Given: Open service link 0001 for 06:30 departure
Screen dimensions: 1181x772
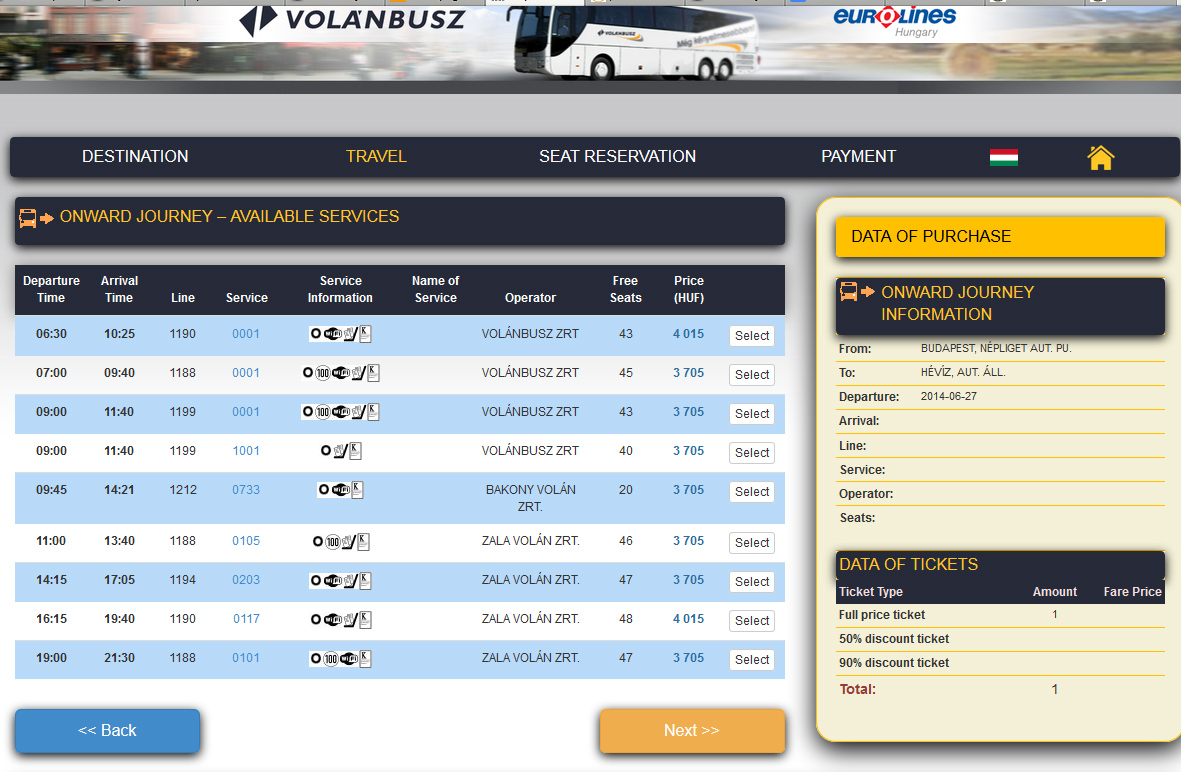Looking at the screenshot, I should click(246, 334).
